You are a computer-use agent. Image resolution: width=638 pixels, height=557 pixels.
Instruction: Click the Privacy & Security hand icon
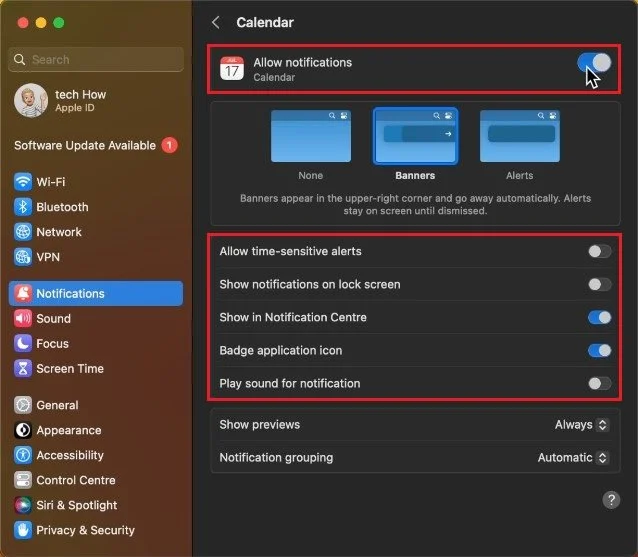(x=23, y=530)
